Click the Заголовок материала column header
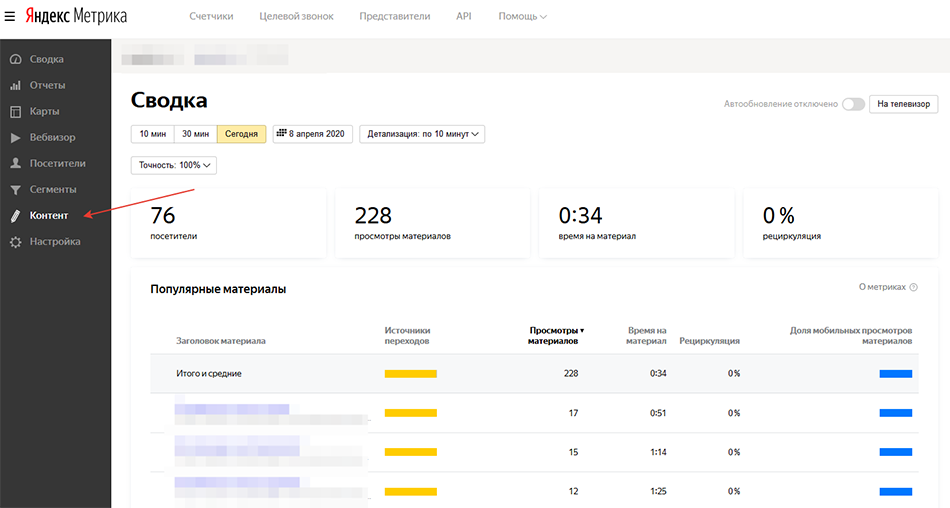This screenshot has width=950, height=508. point(221,341)
